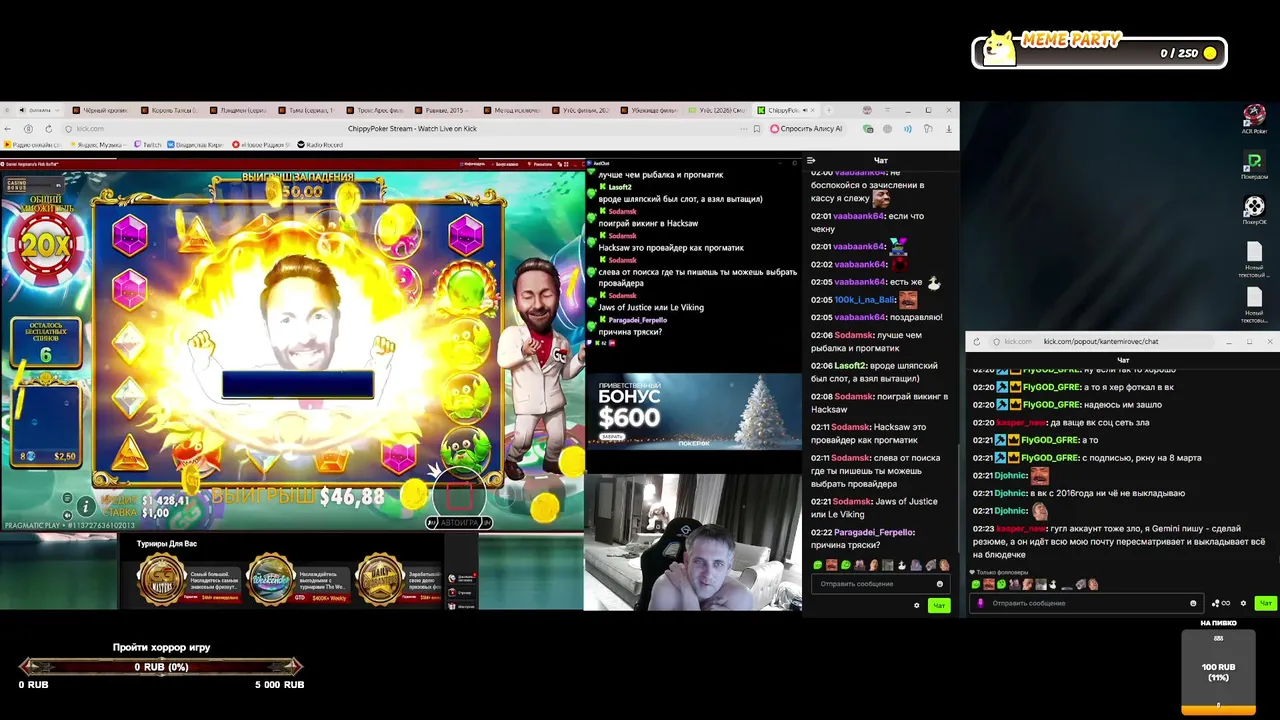Click the browser downloads arrow icon
1280x720 pixels.
pyautogui.click(x=948, y=129)
